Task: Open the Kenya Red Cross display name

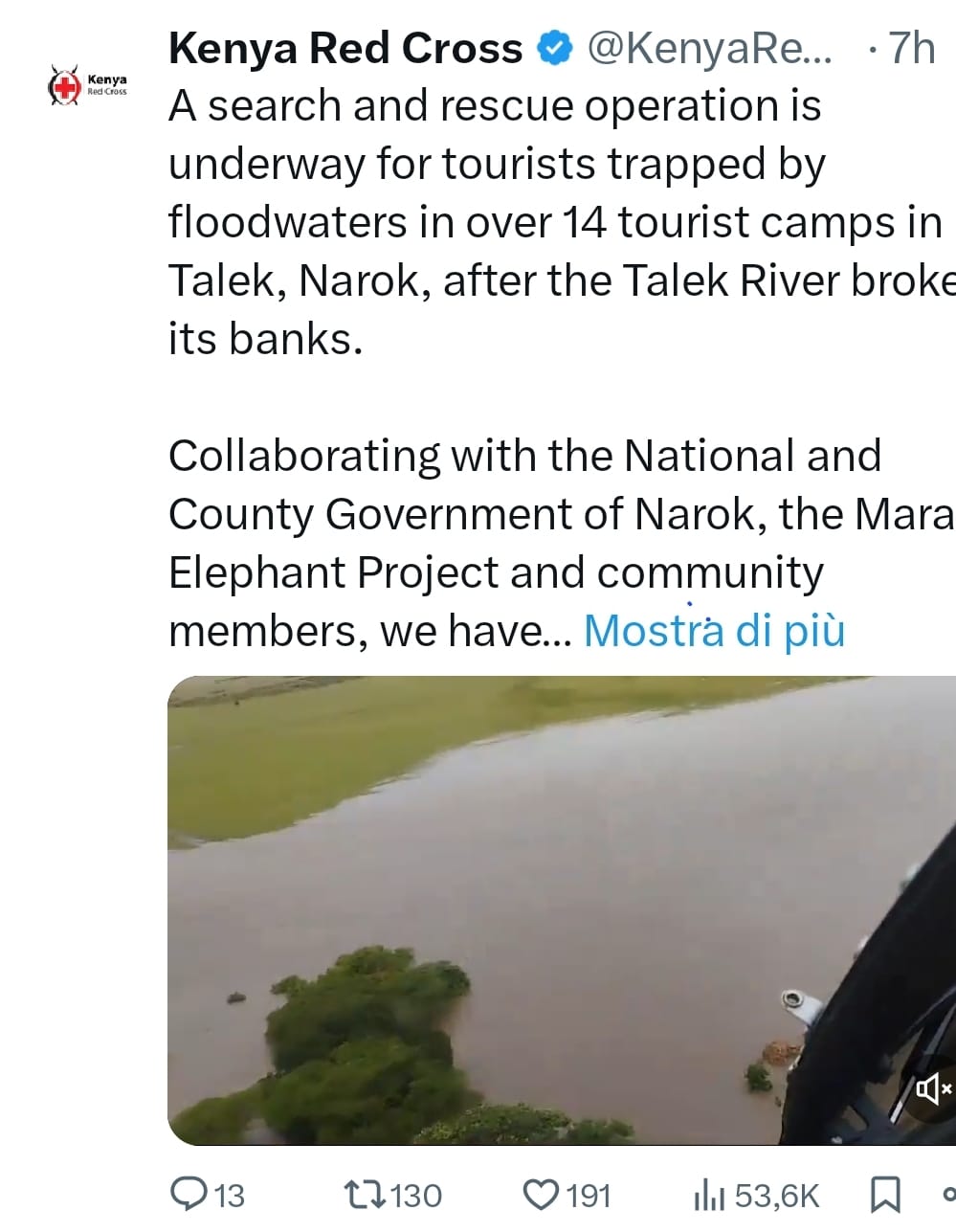Action: point(345,48)
